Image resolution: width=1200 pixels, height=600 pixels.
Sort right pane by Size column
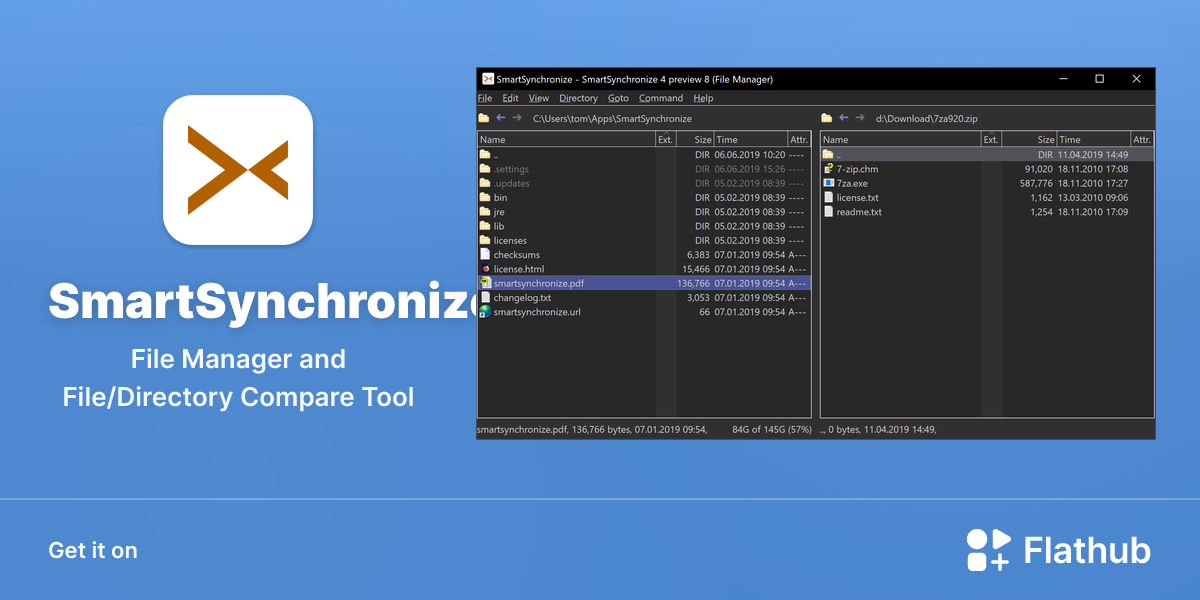coord(1029,140)
